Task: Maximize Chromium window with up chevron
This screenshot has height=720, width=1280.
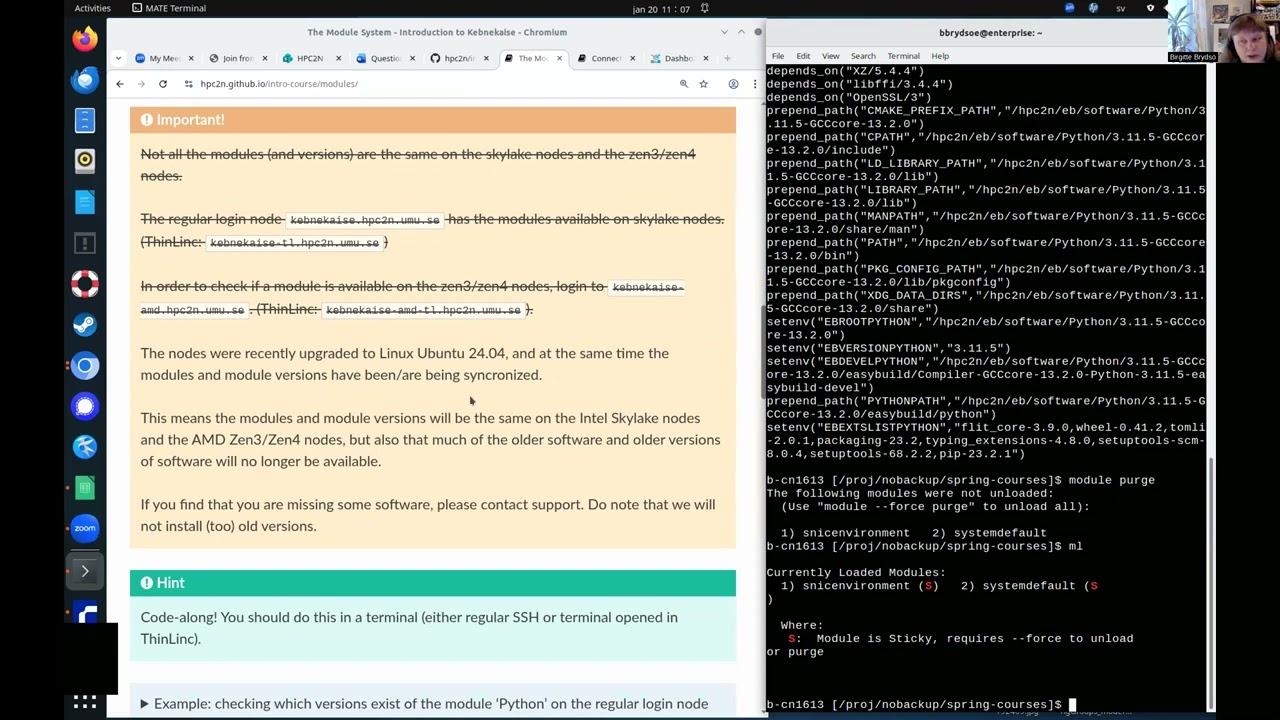Action: point(741,32)
